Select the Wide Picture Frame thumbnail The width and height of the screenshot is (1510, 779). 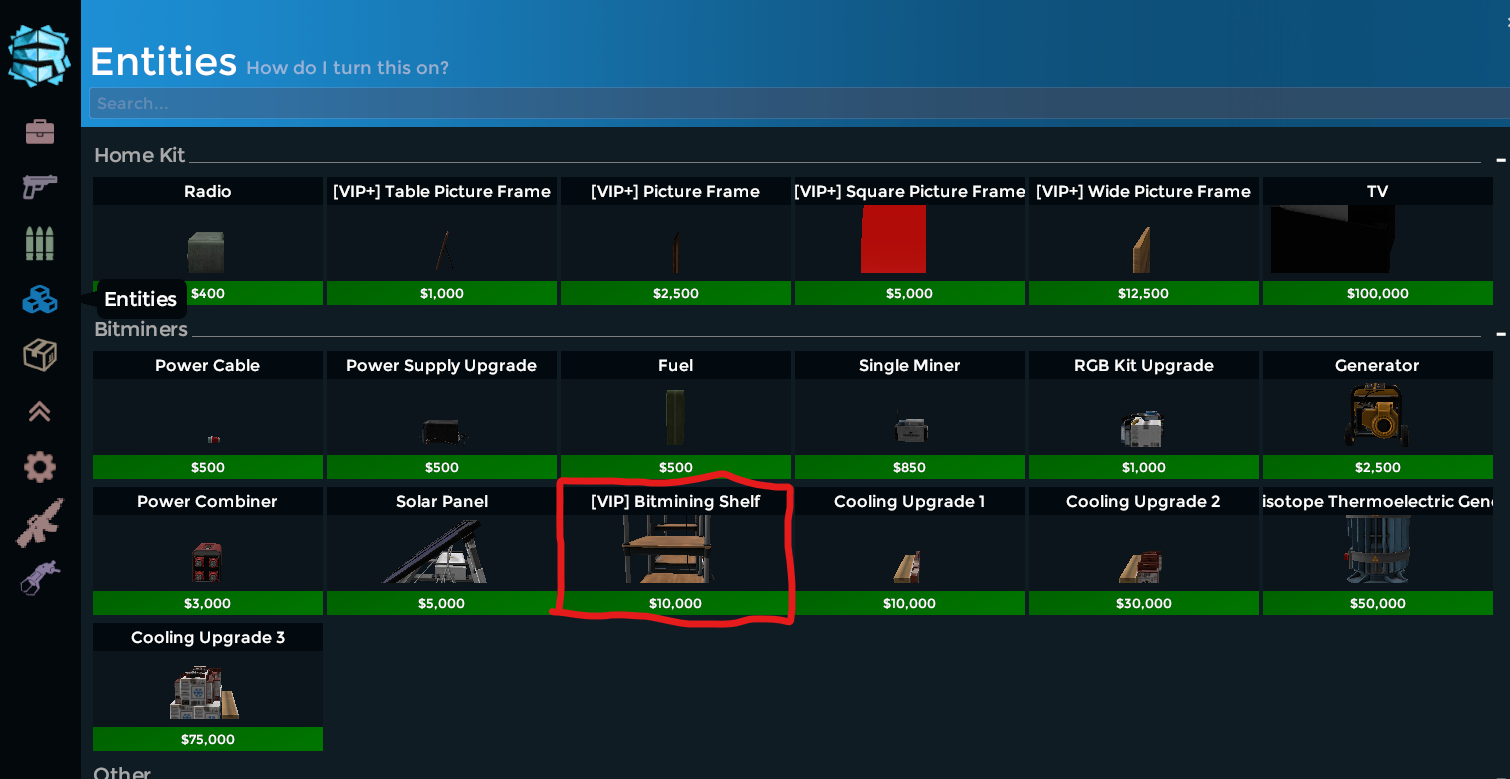1141,250
